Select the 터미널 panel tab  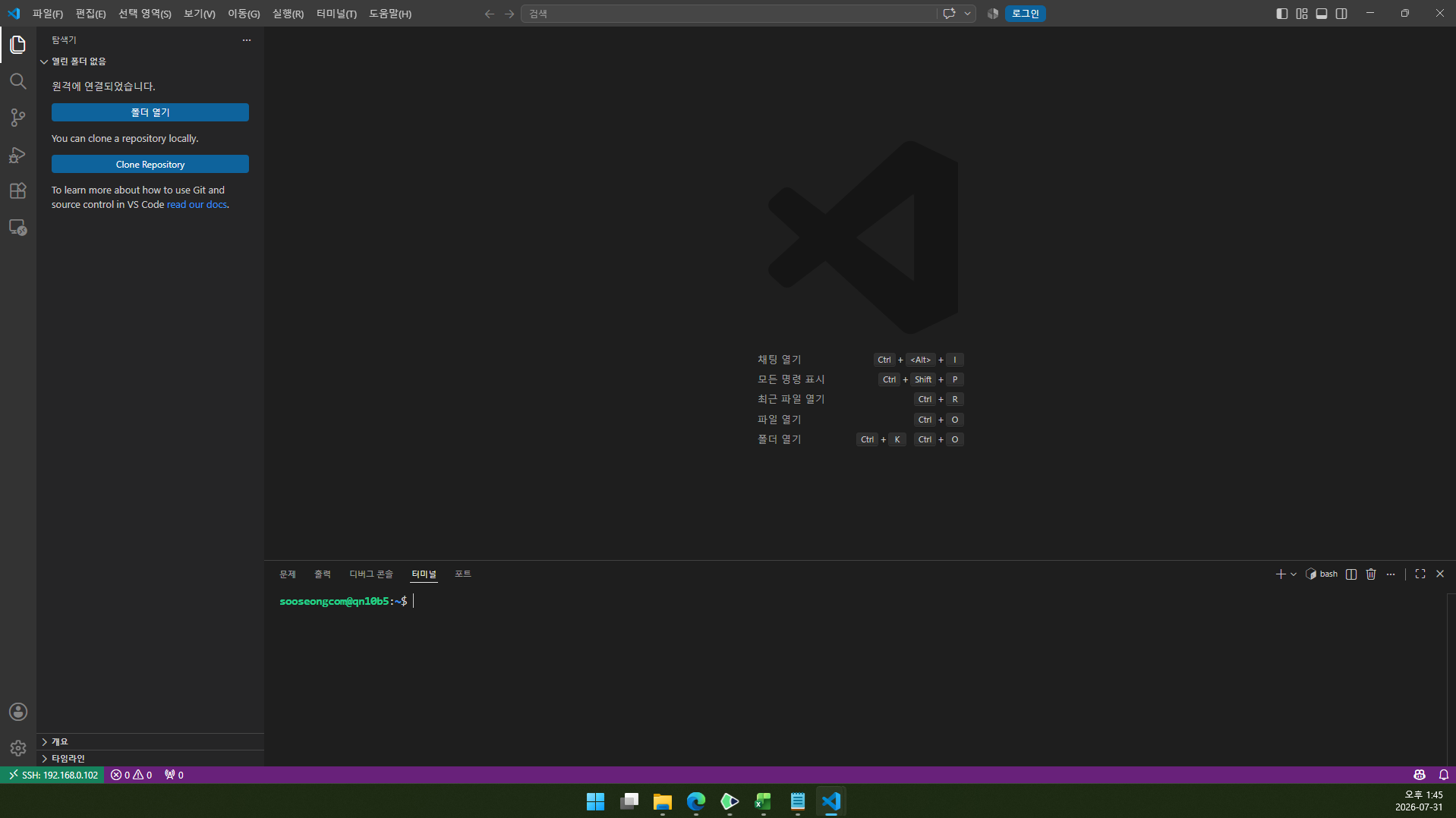[424, 574]
